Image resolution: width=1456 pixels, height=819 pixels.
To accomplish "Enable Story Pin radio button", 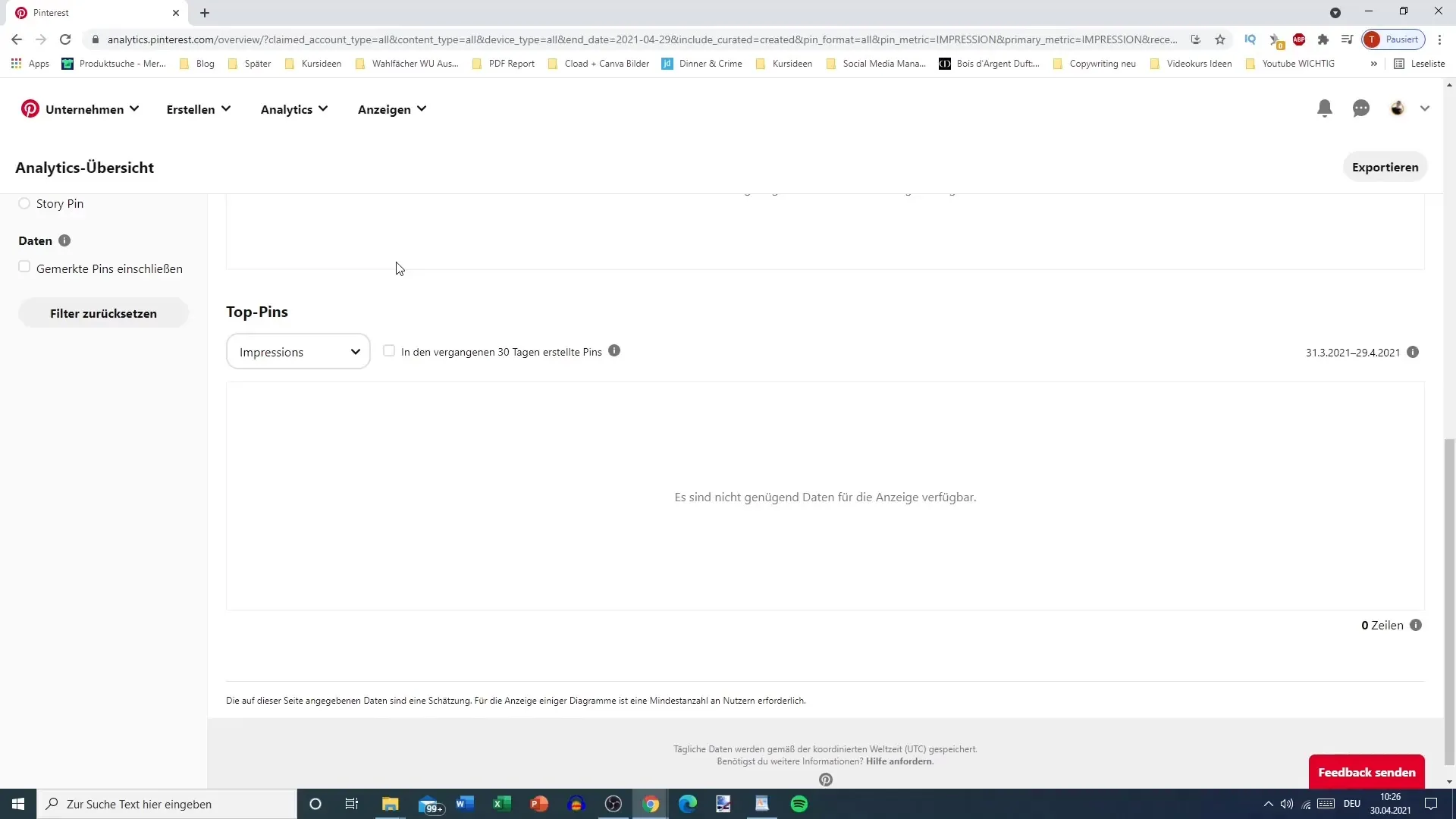I will 24,203.
